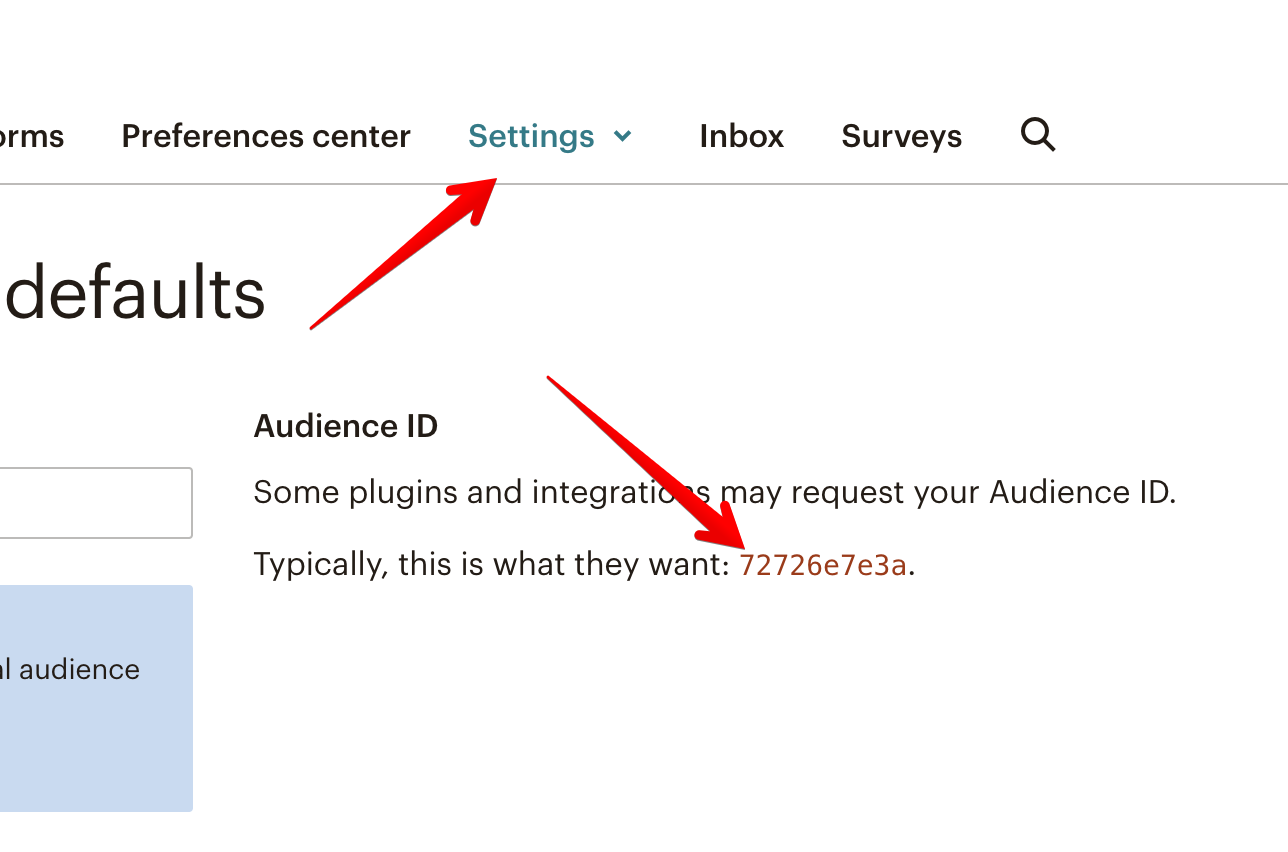Image resolution: width=1288 pixels, height=852 pixels.
Task: Select the partially visible Forms tab
Action: (x=32, y=136)
